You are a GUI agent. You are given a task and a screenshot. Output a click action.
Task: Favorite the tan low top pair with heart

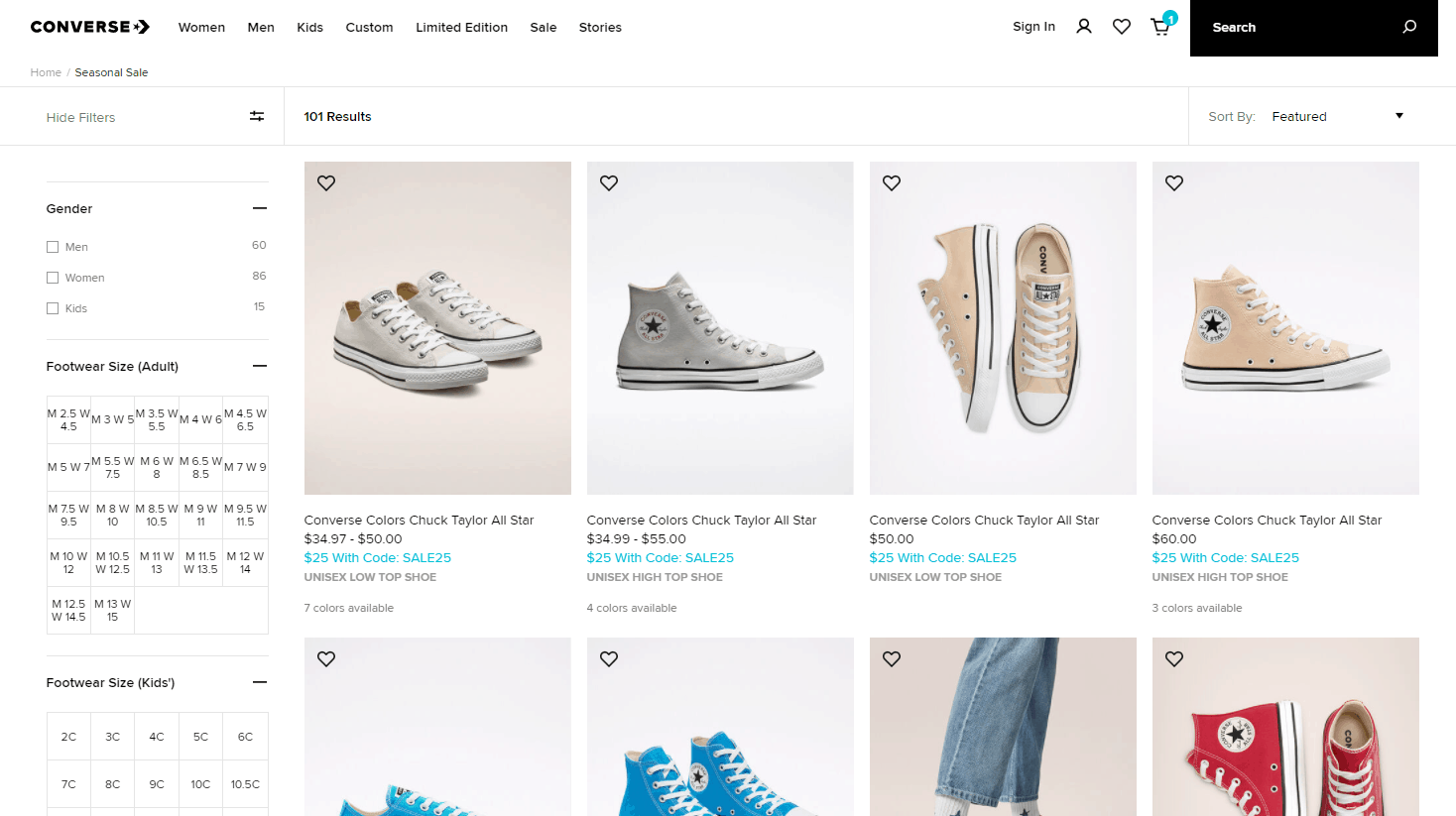[892, 182]
